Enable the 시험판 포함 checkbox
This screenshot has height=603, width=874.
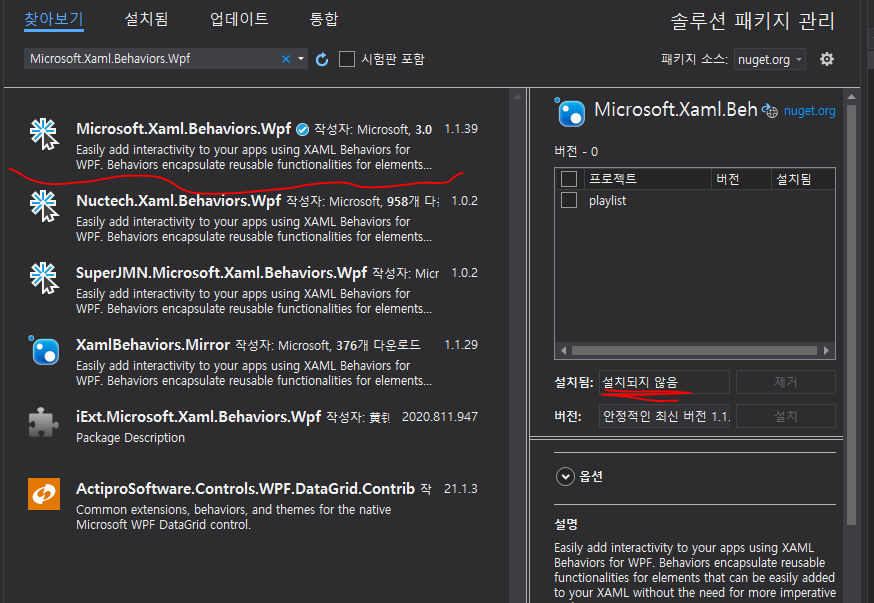point(347,59)
